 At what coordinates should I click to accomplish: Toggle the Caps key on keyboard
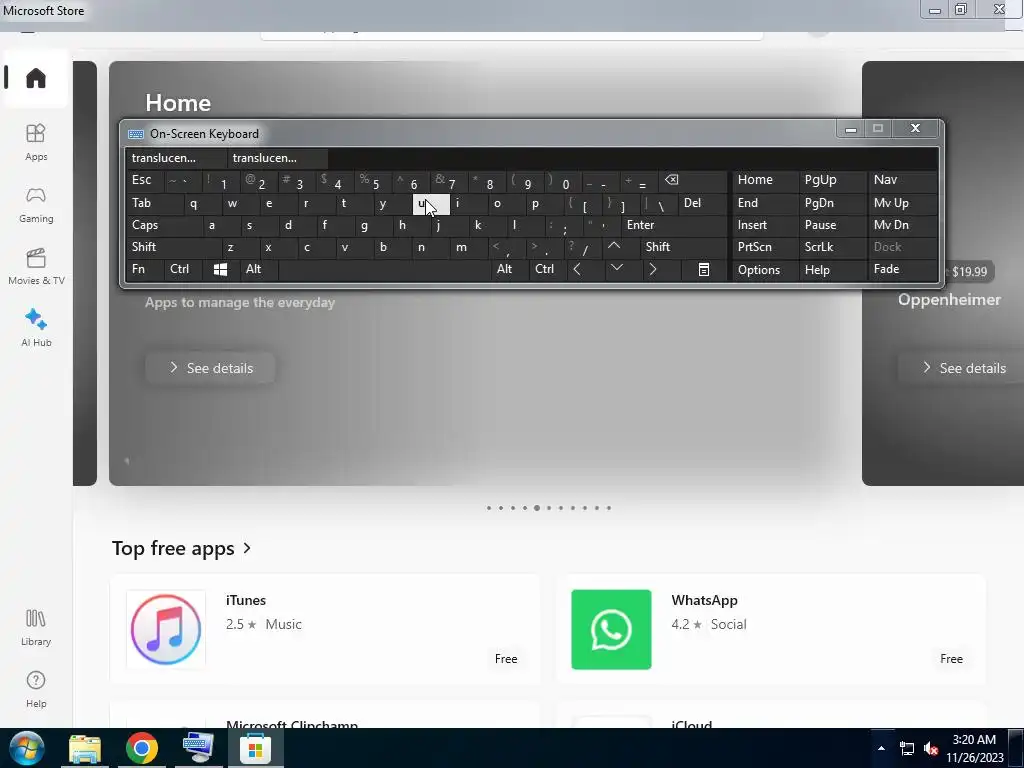pos(163,225)
